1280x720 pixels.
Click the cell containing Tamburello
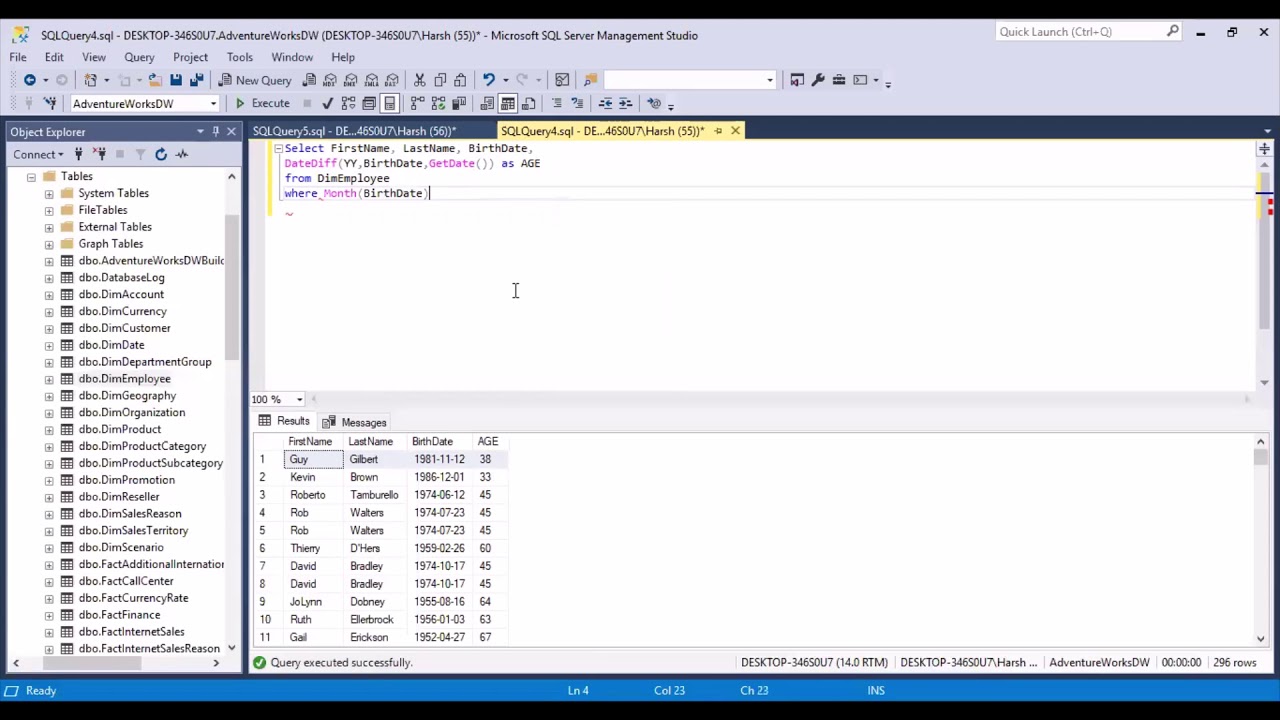click(374, 495)
